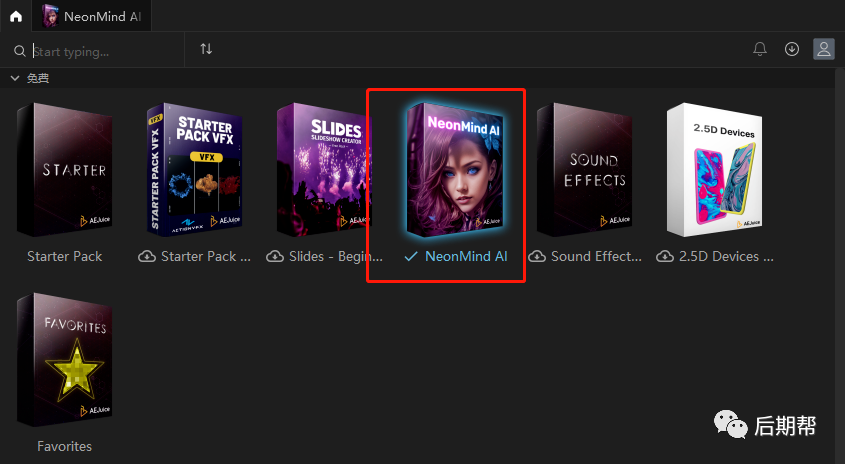The width and height of the screenshot is (845, 464).
Task: Open the Sound Effects box thumbnail
Action: (585, 170)
